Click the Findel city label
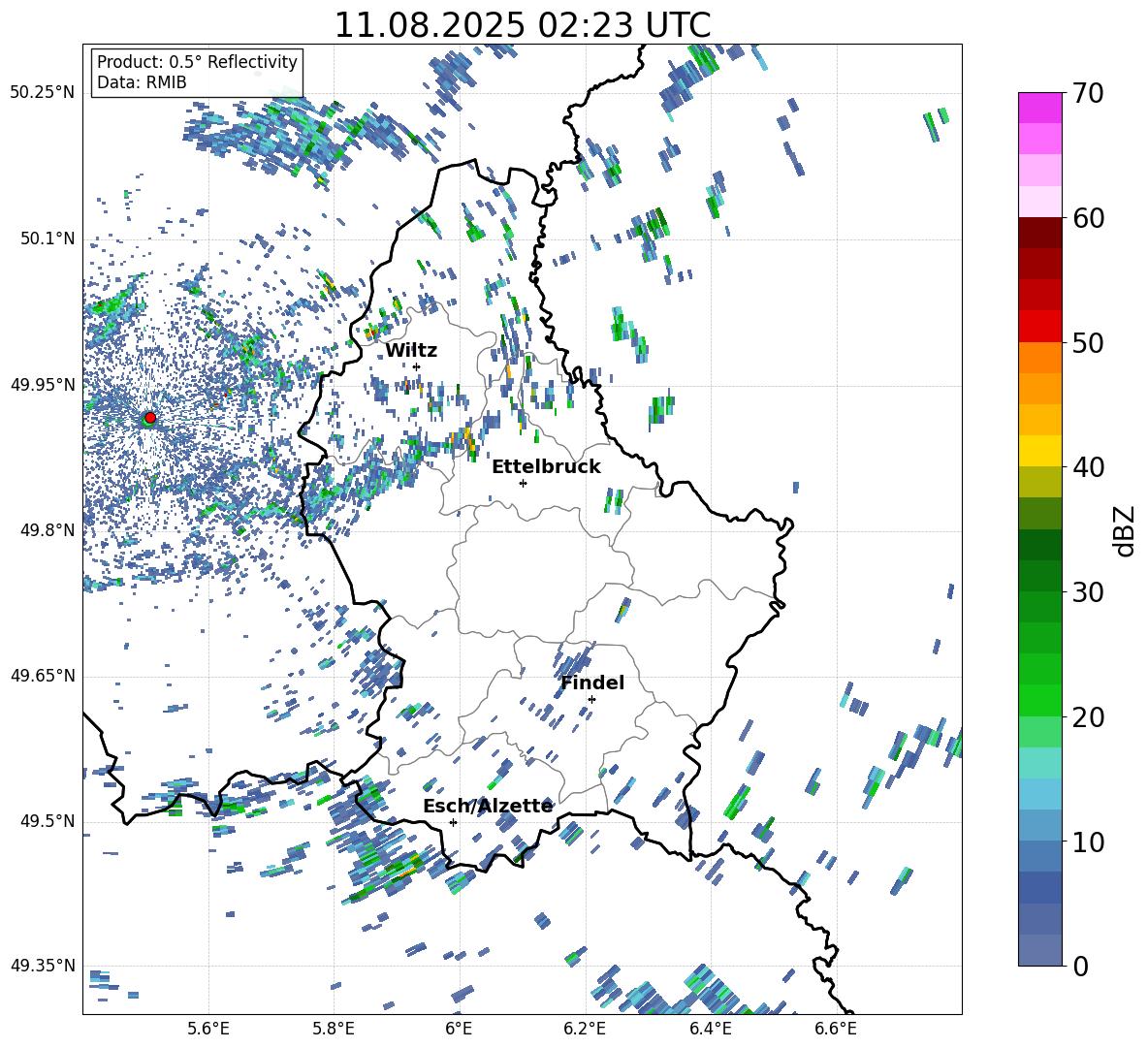The image size is (1148, 1048). tap(592, 683)
